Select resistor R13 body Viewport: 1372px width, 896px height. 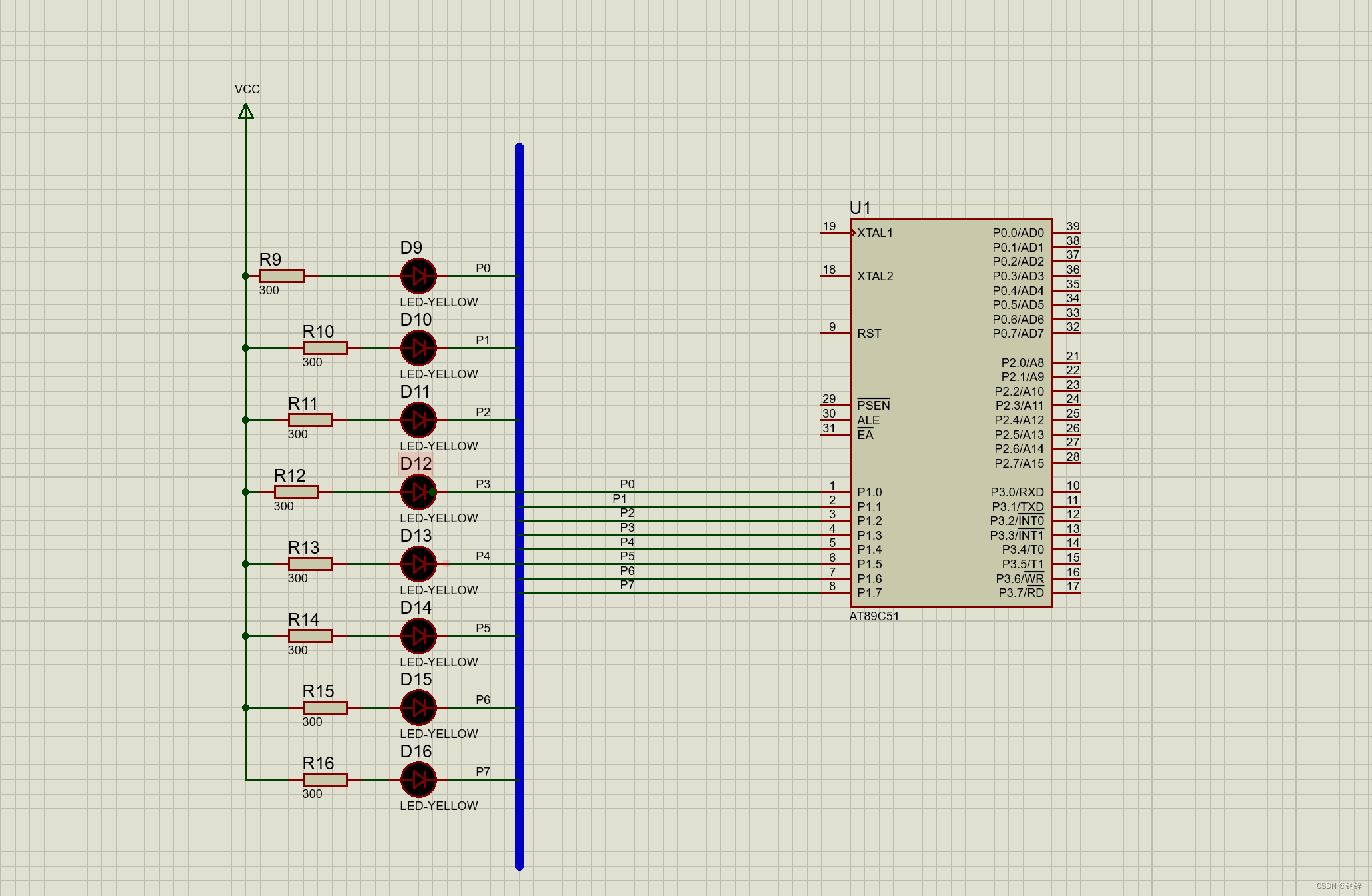pos(311,564)
